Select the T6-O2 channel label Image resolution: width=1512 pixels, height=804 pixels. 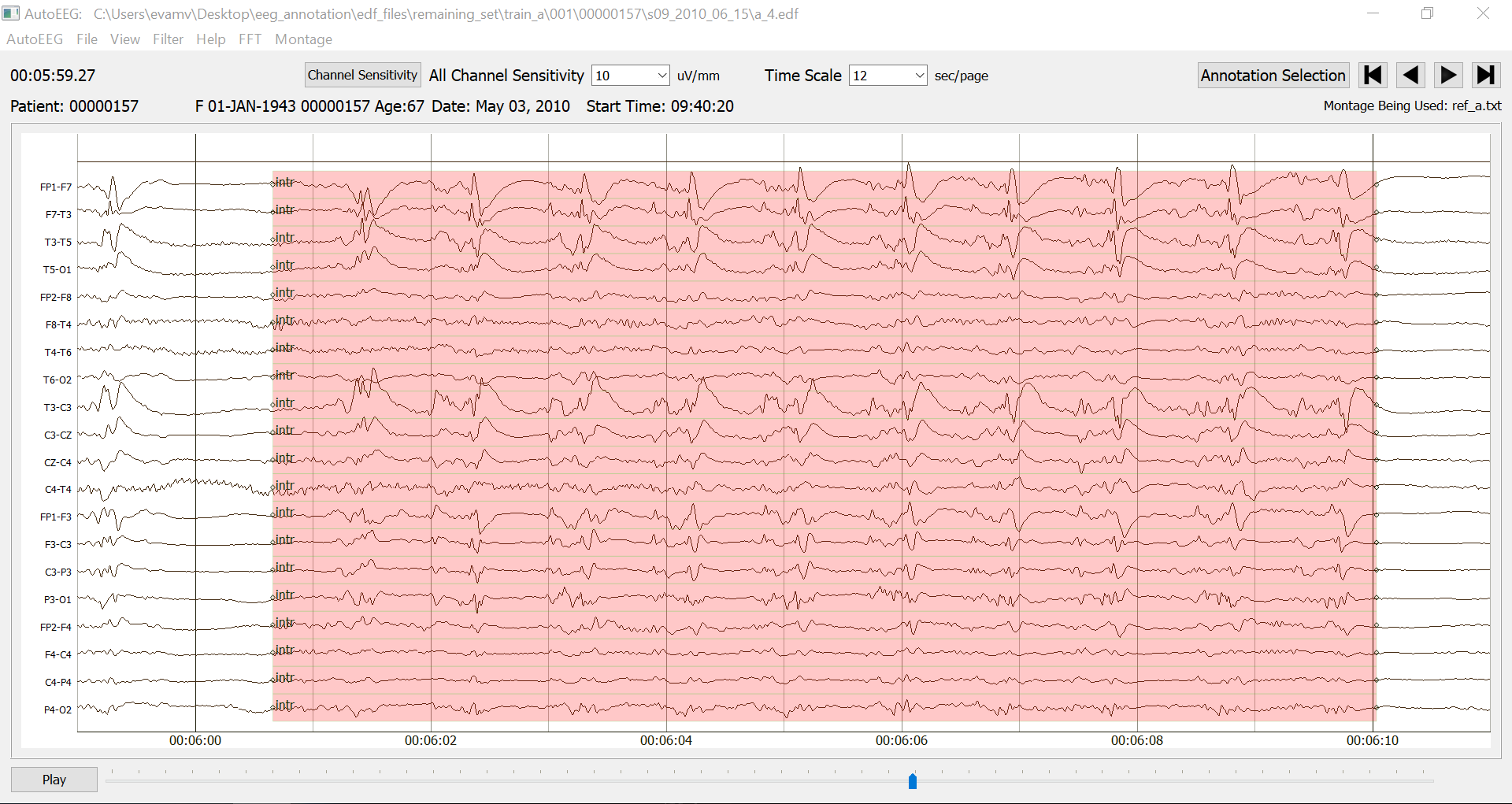[57, 380]
